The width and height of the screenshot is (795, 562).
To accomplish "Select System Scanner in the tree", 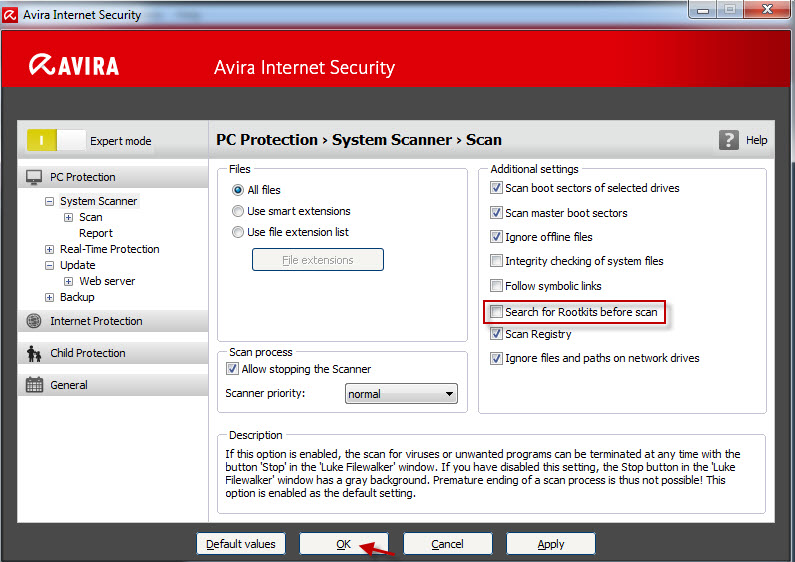I will [98, 201].
